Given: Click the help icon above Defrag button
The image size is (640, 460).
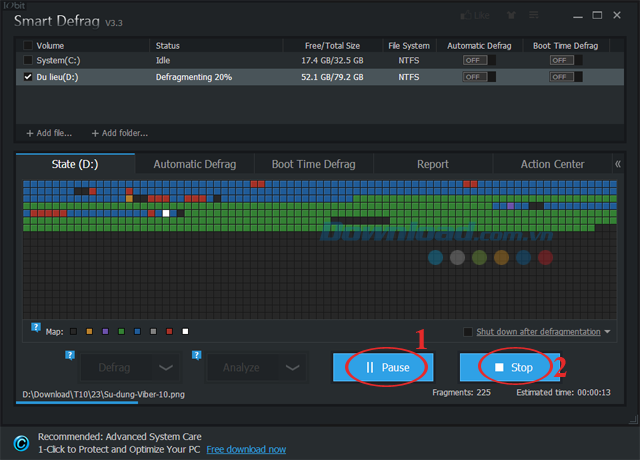Looking at the screenshot, I should 70,353.
